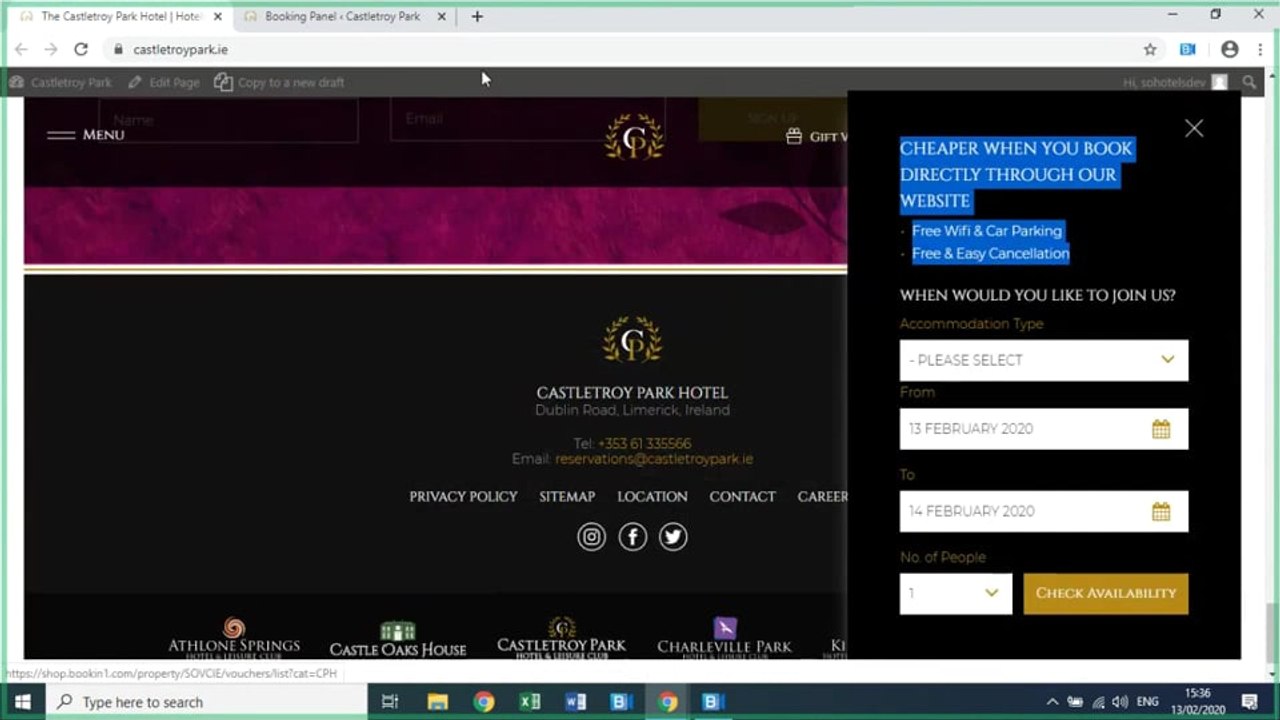Open the Gift voucher link in the header
The height and width of the screenshot is (720, 1280).
click(x=817, y=137)
